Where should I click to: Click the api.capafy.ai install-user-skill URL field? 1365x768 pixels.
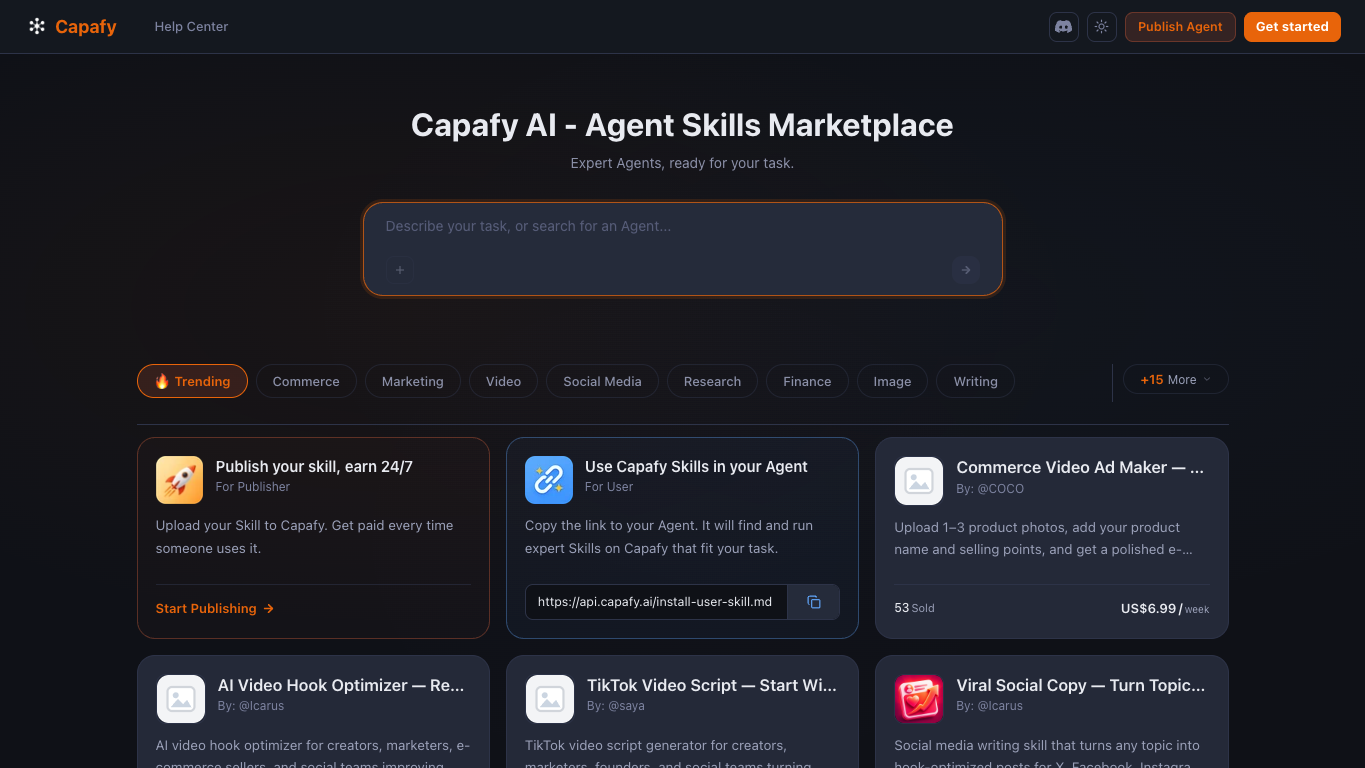pos(656,602)
